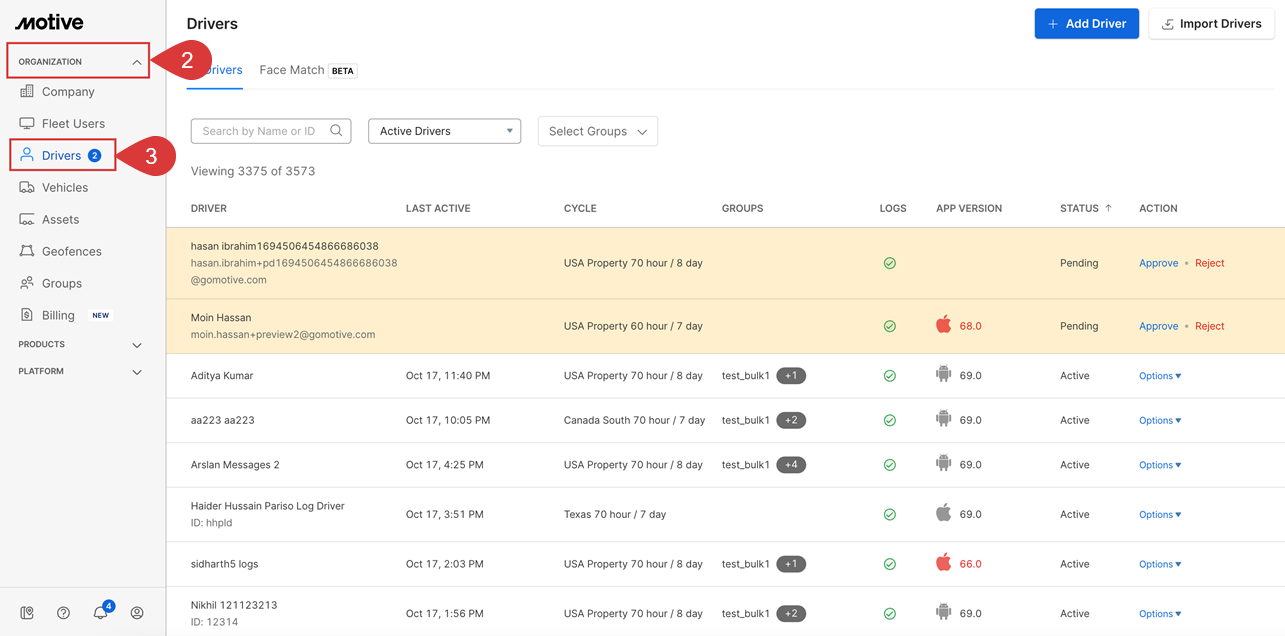Click the +2 groups badge for aa223 aa223
This screenshot has height=636, width=1285.
[x=791, y=420]
